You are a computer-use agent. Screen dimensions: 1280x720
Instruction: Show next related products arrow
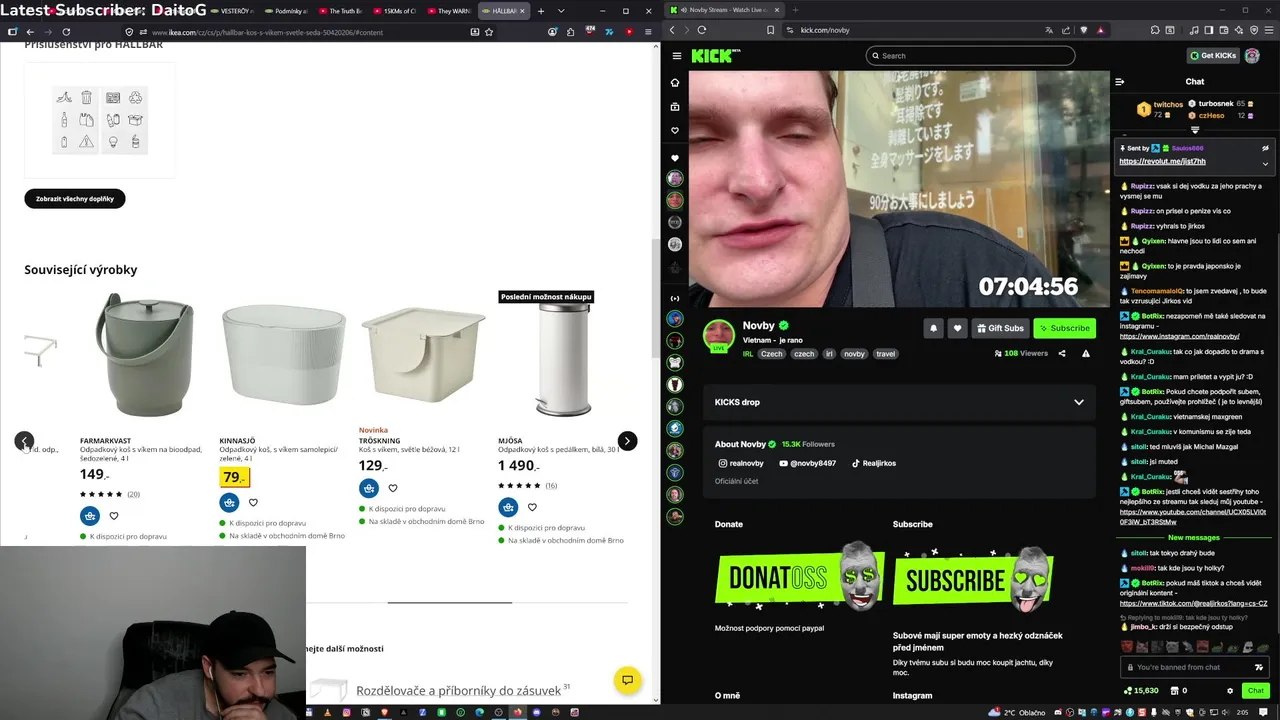[x=627, y=441]
